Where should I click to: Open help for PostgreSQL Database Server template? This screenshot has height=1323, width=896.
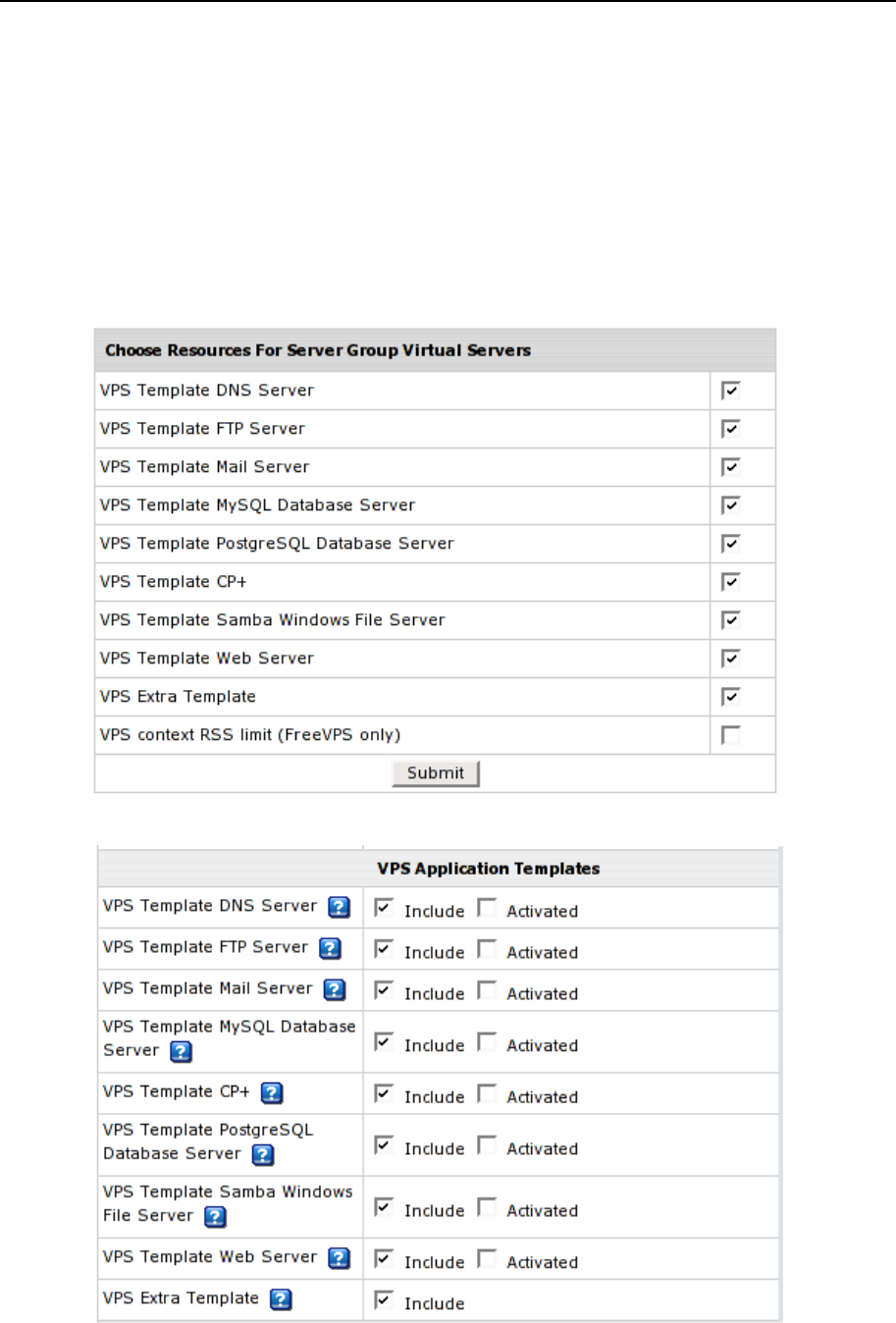pos(262,1155)
